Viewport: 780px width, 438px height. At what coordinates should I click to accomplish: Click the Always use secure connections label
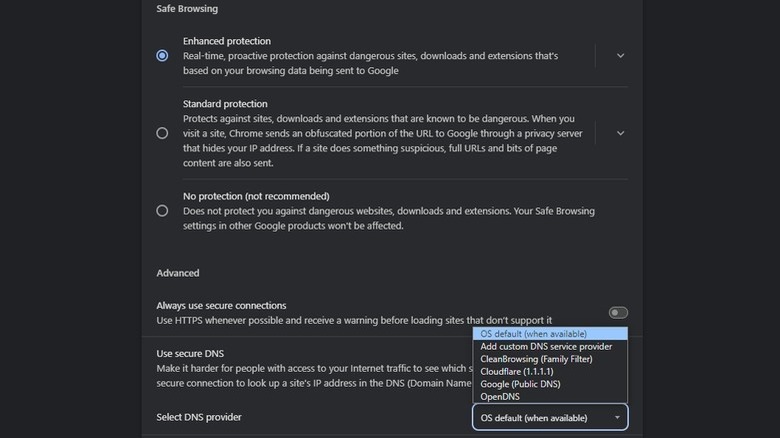click(x=221, y=305)
